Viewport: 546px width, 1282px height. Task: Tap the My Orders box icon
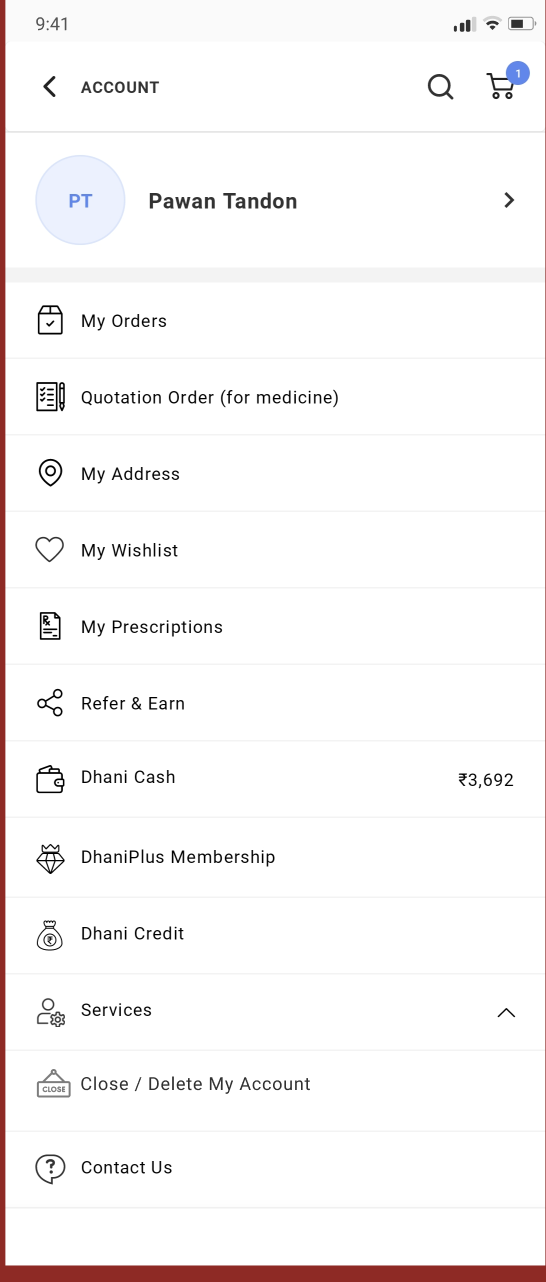click(x=50, y=320)
